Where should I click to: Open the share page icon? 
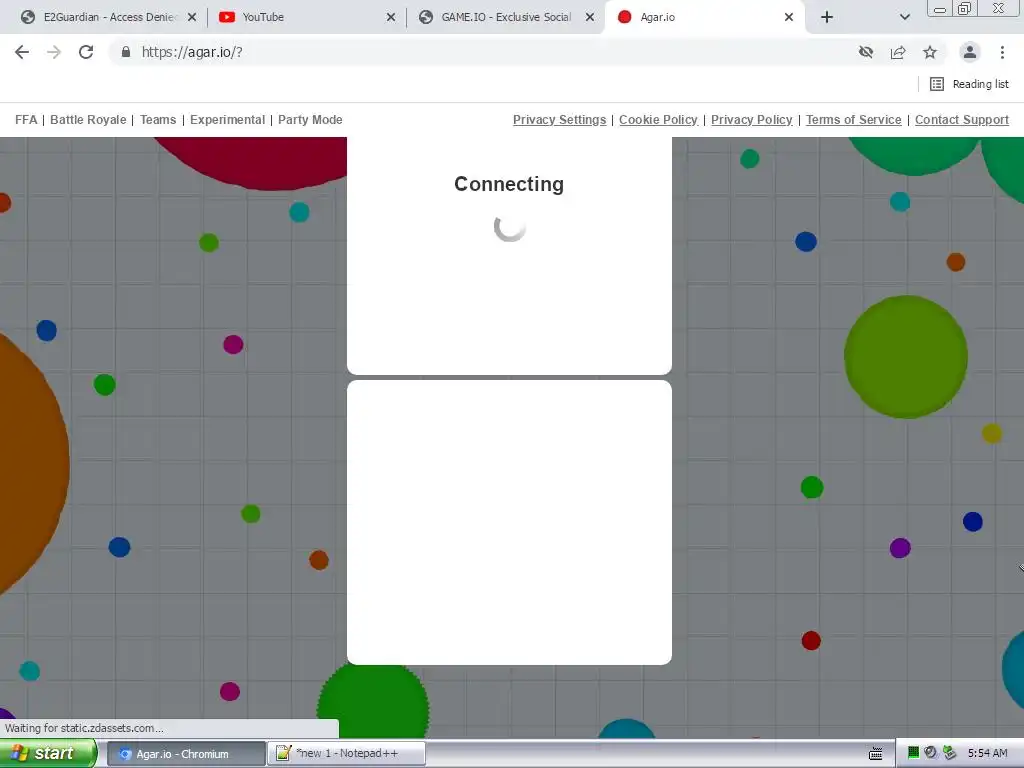(x=898, y=52)
